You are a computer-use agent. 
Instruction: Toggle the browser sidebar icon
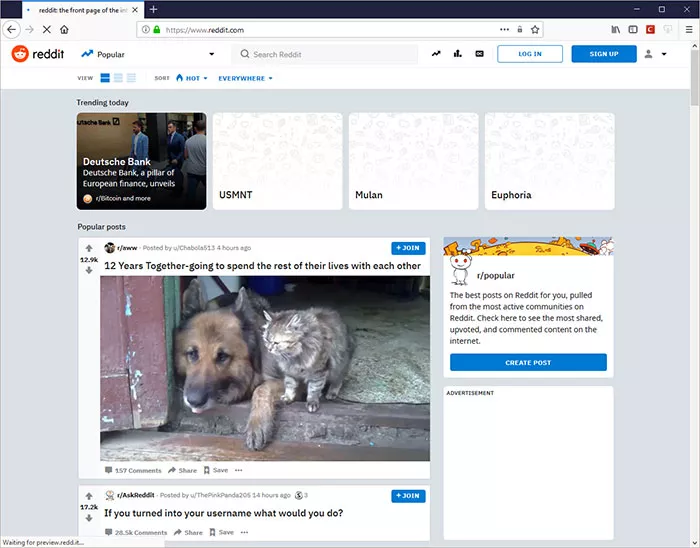pyautogui.click(x=633, y=29)
